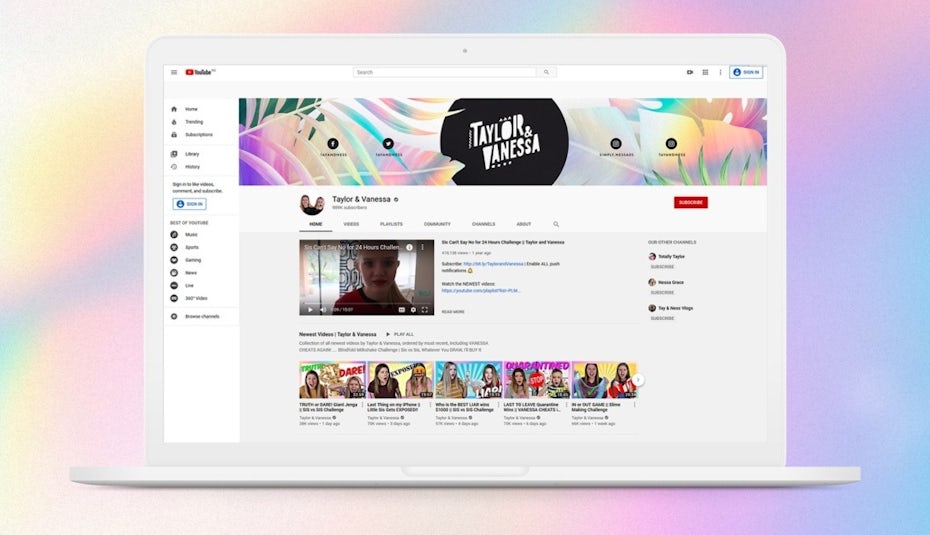Toggle subtitles in the video player
The width and height of the screenshot is (930, 535).
pos(402,310)
